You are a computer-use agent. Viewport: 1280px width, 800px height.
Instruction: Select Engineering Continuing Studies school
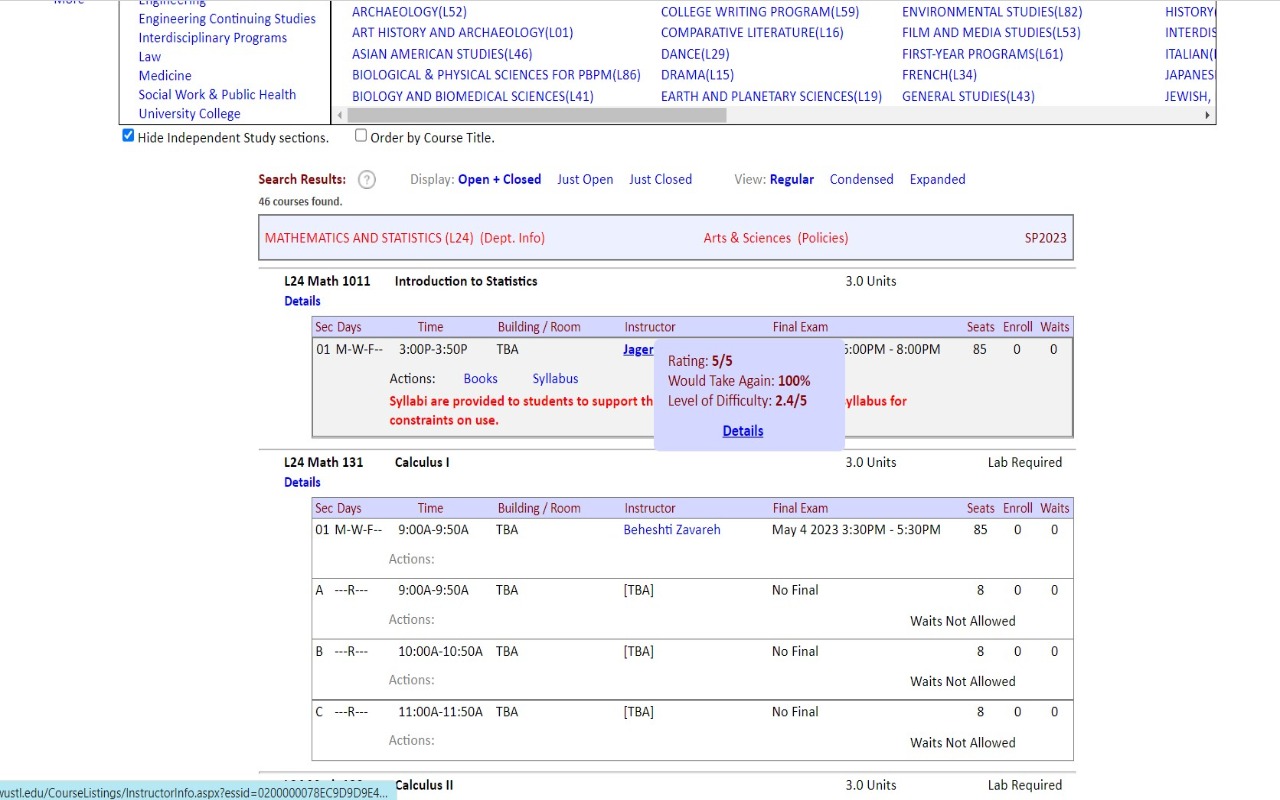point(227,19)
